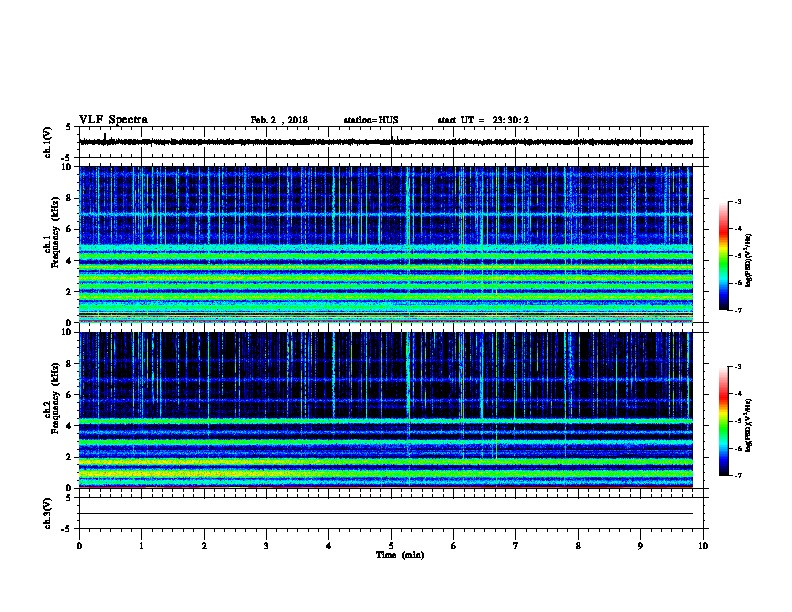Click the ch.1 colorbar log(PSD) unit label
The image size is (792, 612).
[748, 260]
